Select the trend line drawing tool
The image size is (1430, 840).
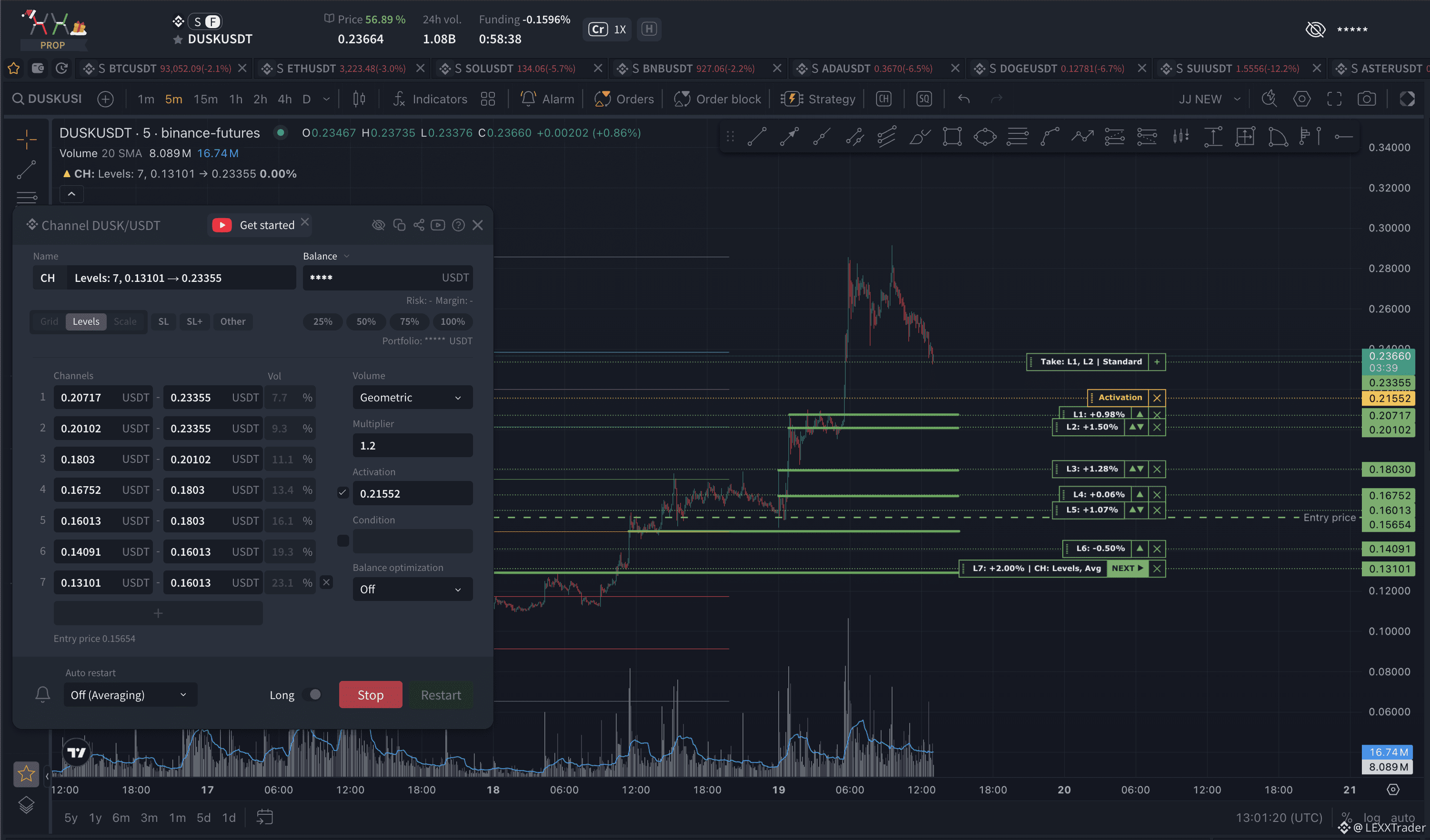757,137
